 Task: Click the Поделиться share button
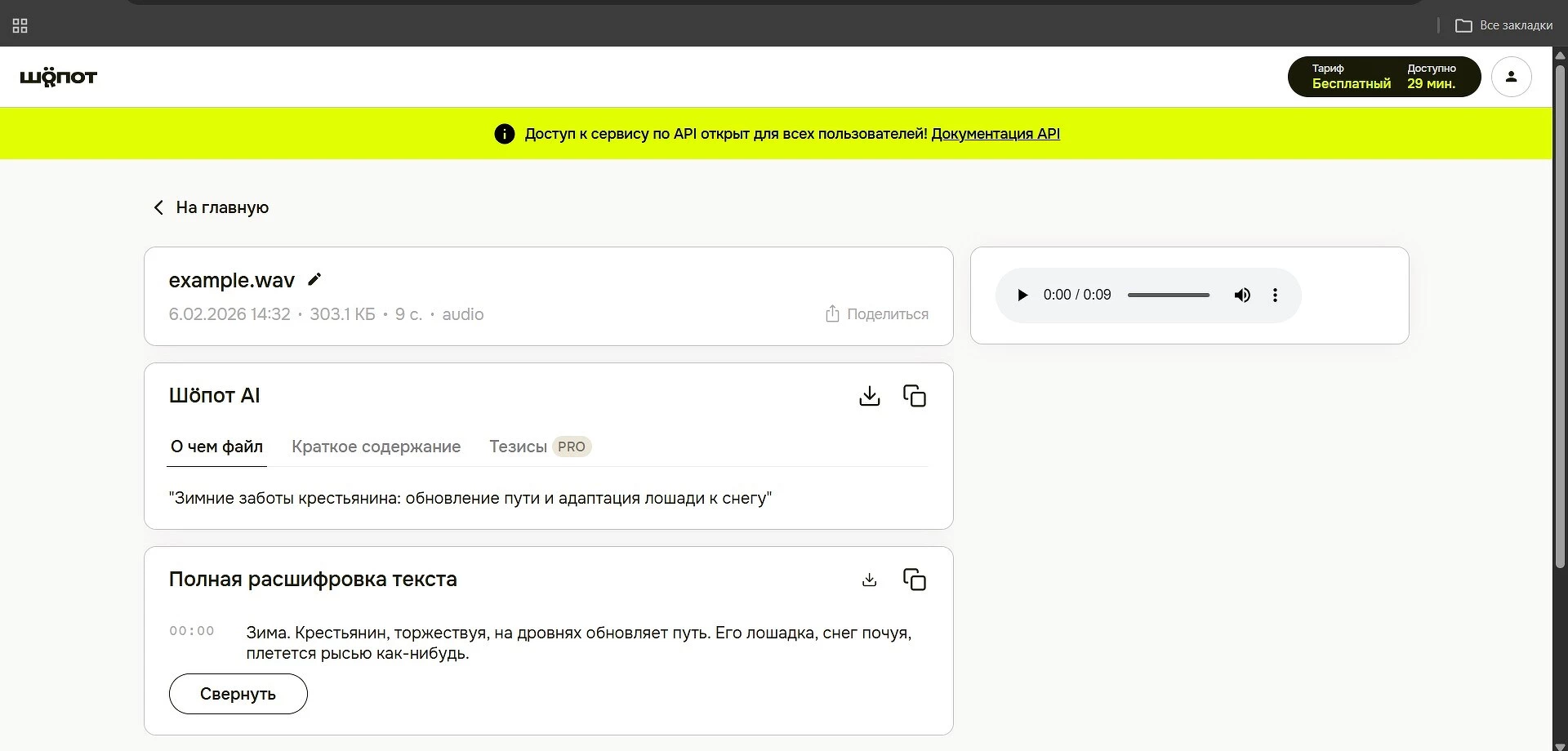[876, 314]
